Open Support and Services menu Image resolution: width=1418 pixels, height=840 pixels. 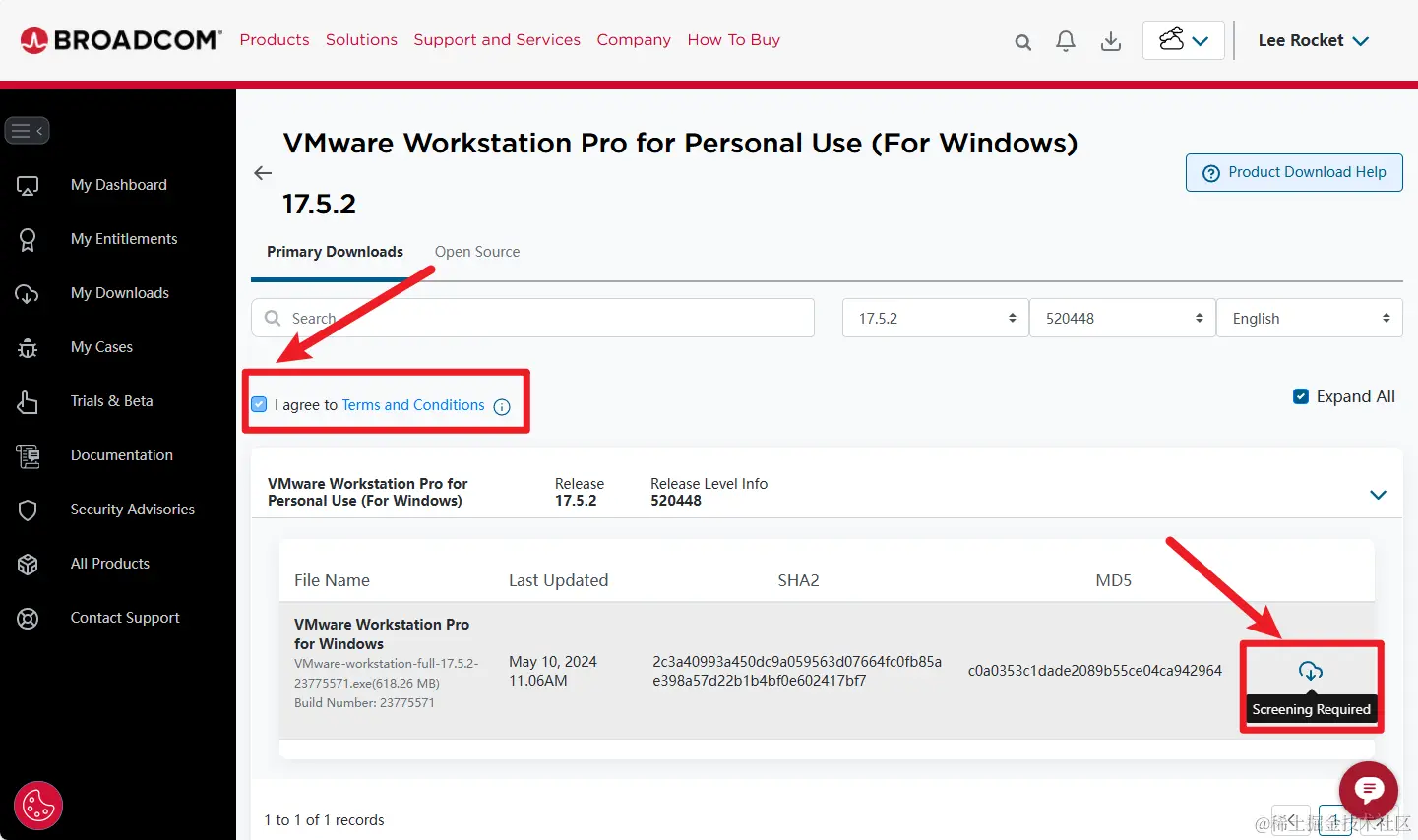pos(497,40)
